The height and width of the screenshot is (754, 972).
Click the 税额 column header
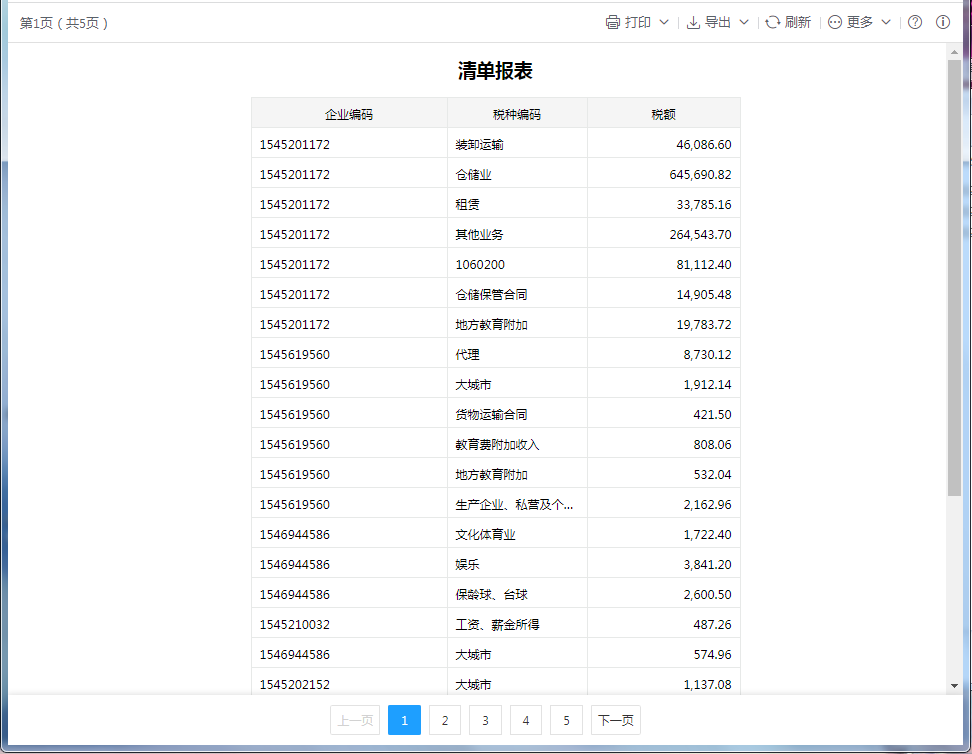pyautogui.click(x=663, y=113)
